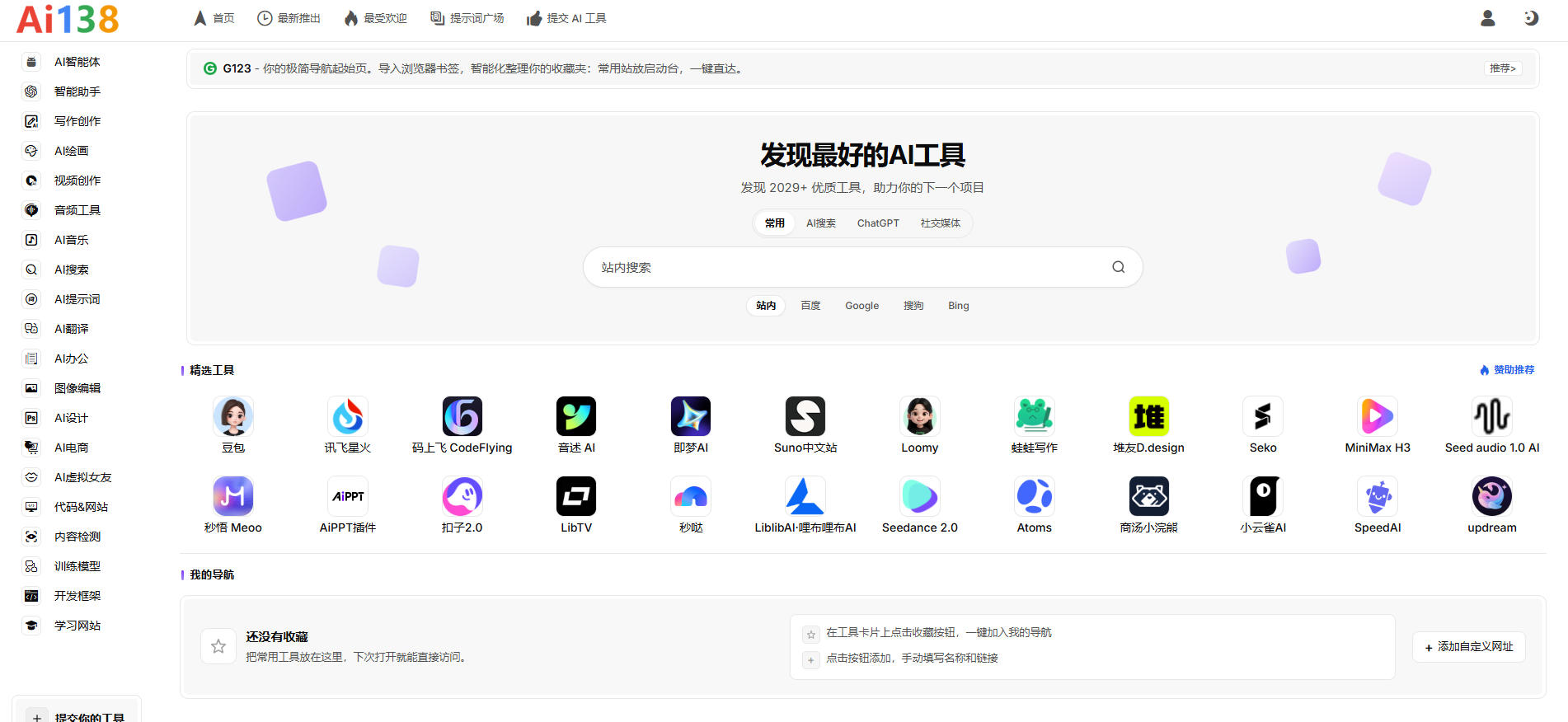Screen dimensions: 1568x722
Task: Select Bing search engine option
Action: pyautogui.click(x=959, y=306)
